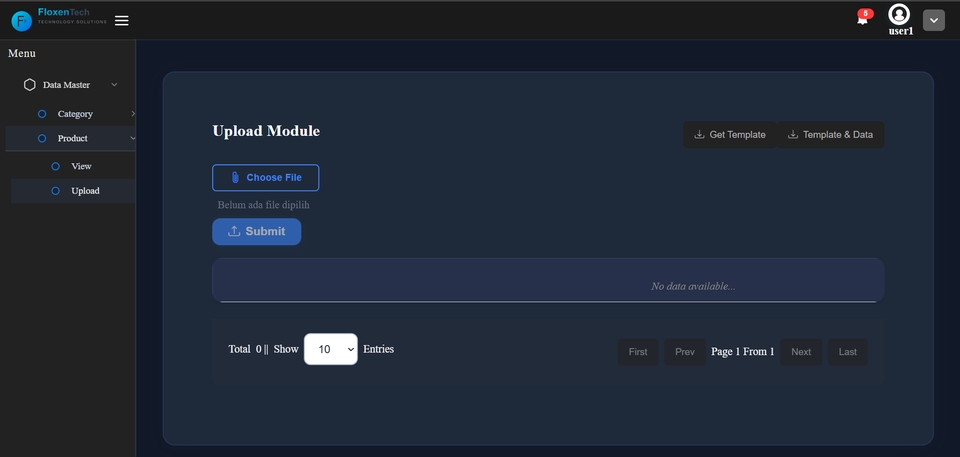The width and height of the screenshot is (960, 457).
Task: Toggle the hamburger sidebar menu icon
Action: tap(122, 20)
